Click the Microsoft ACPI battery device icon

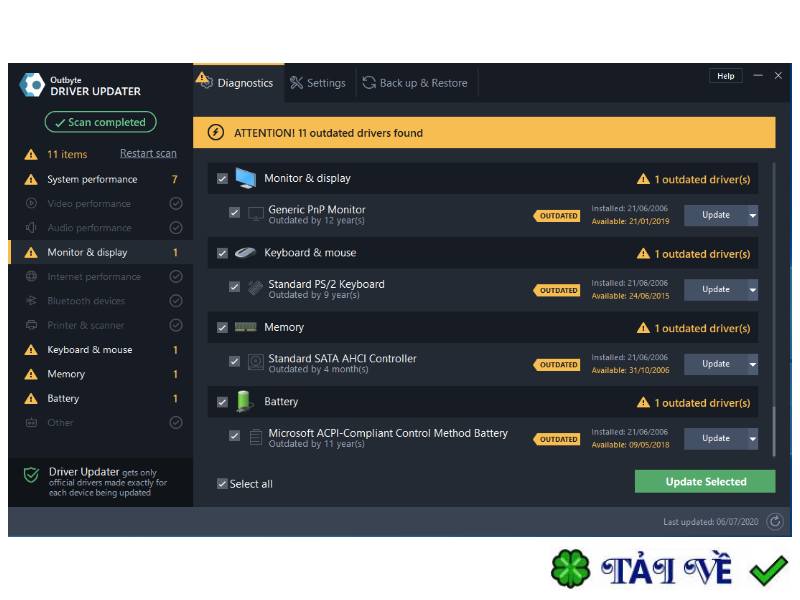tap(256, 437)
